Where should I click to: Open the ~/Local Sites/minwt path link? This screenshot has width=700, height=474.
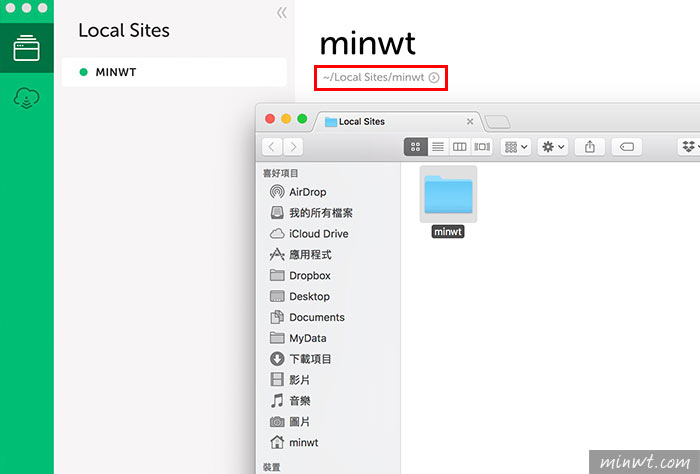[373, 77]
